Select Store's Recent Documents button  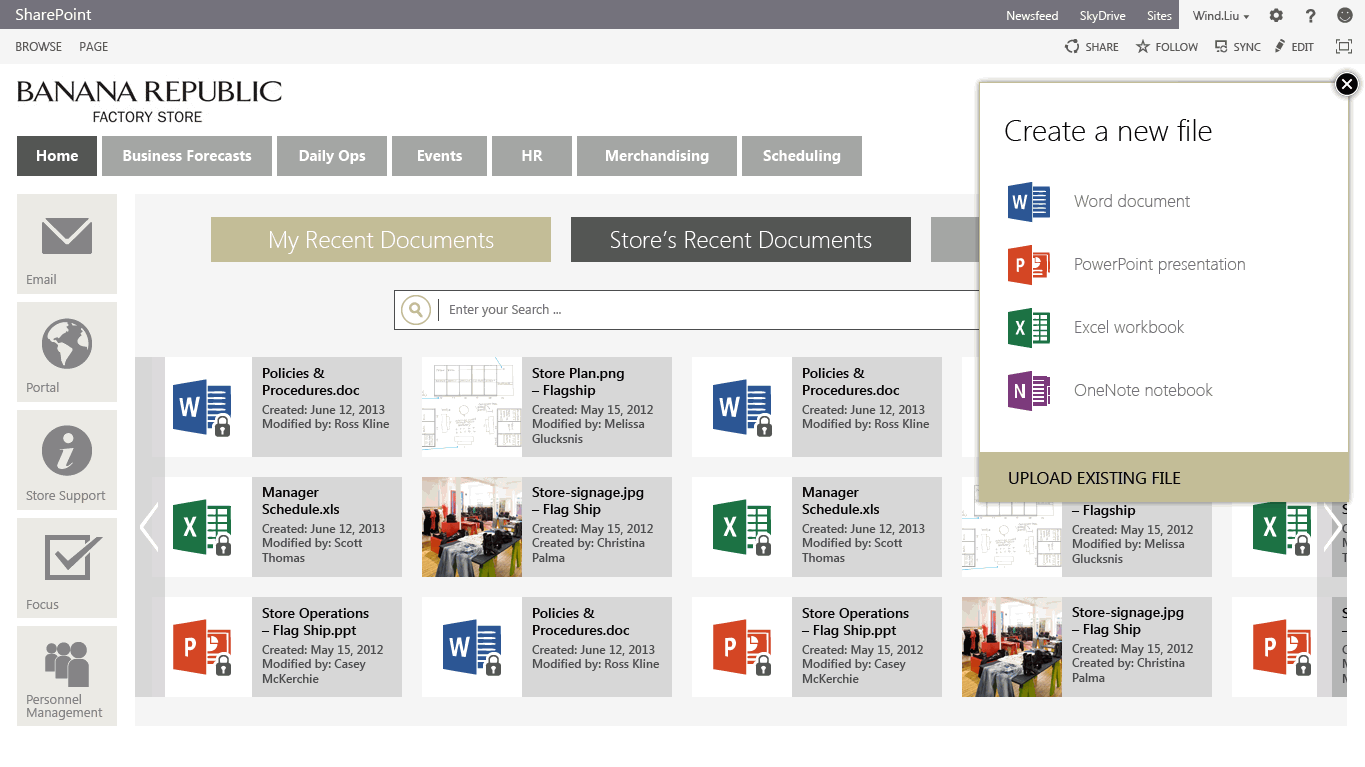[x=741, y=240]
